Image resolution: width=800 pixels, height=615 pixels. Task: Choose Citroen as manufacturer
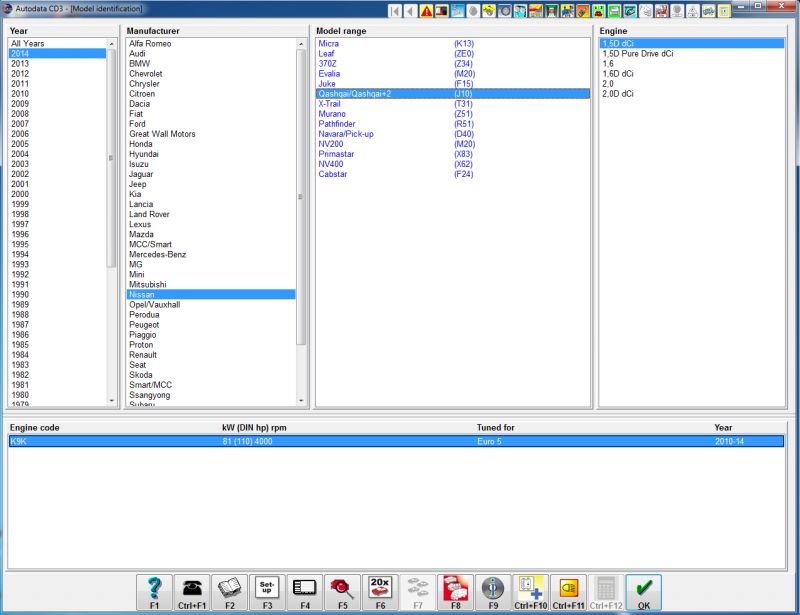point(211,94)
